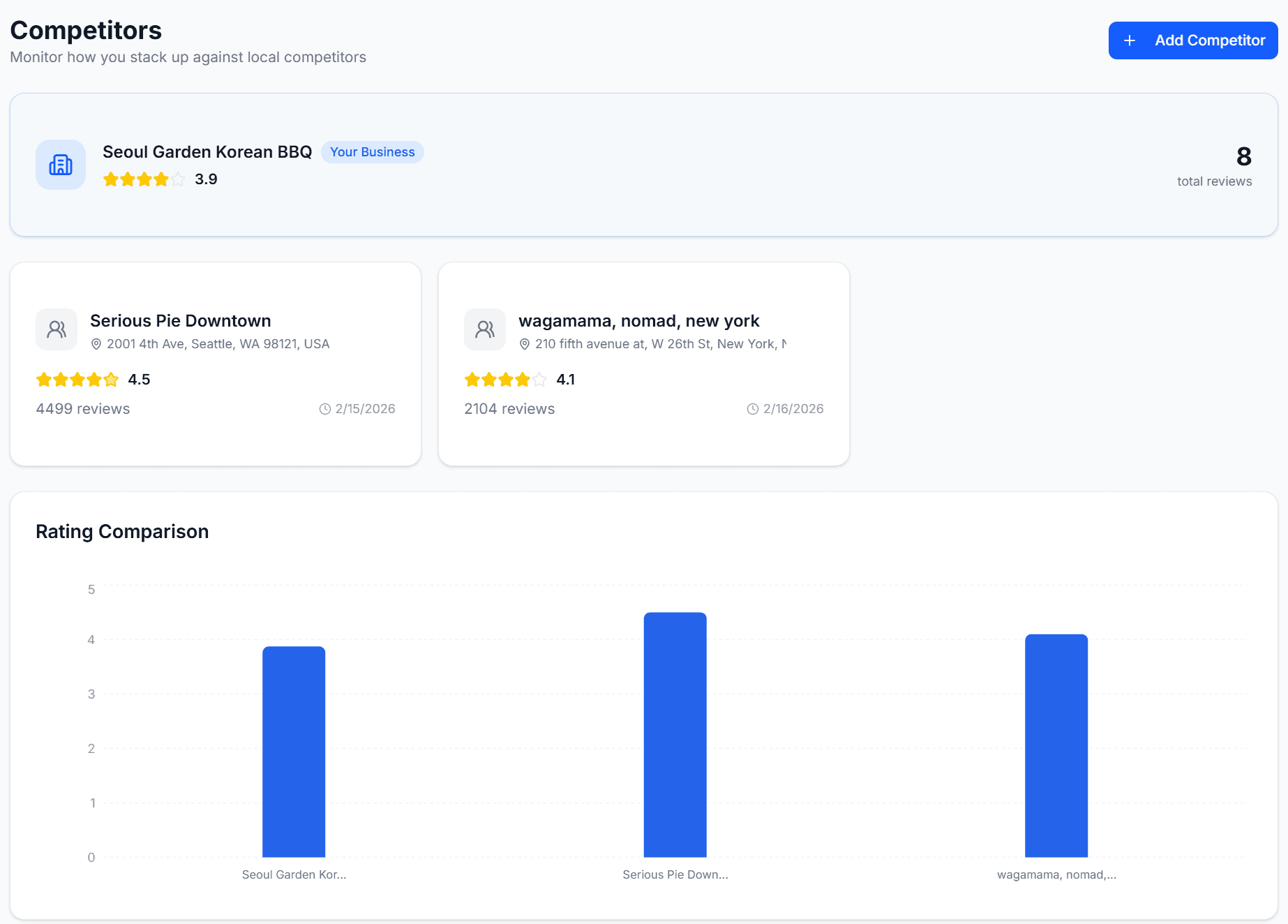This screenshot has height=924, width=1288.
Task: Click the plus icon inside Add Competitor button
Action: (1130, 40)
